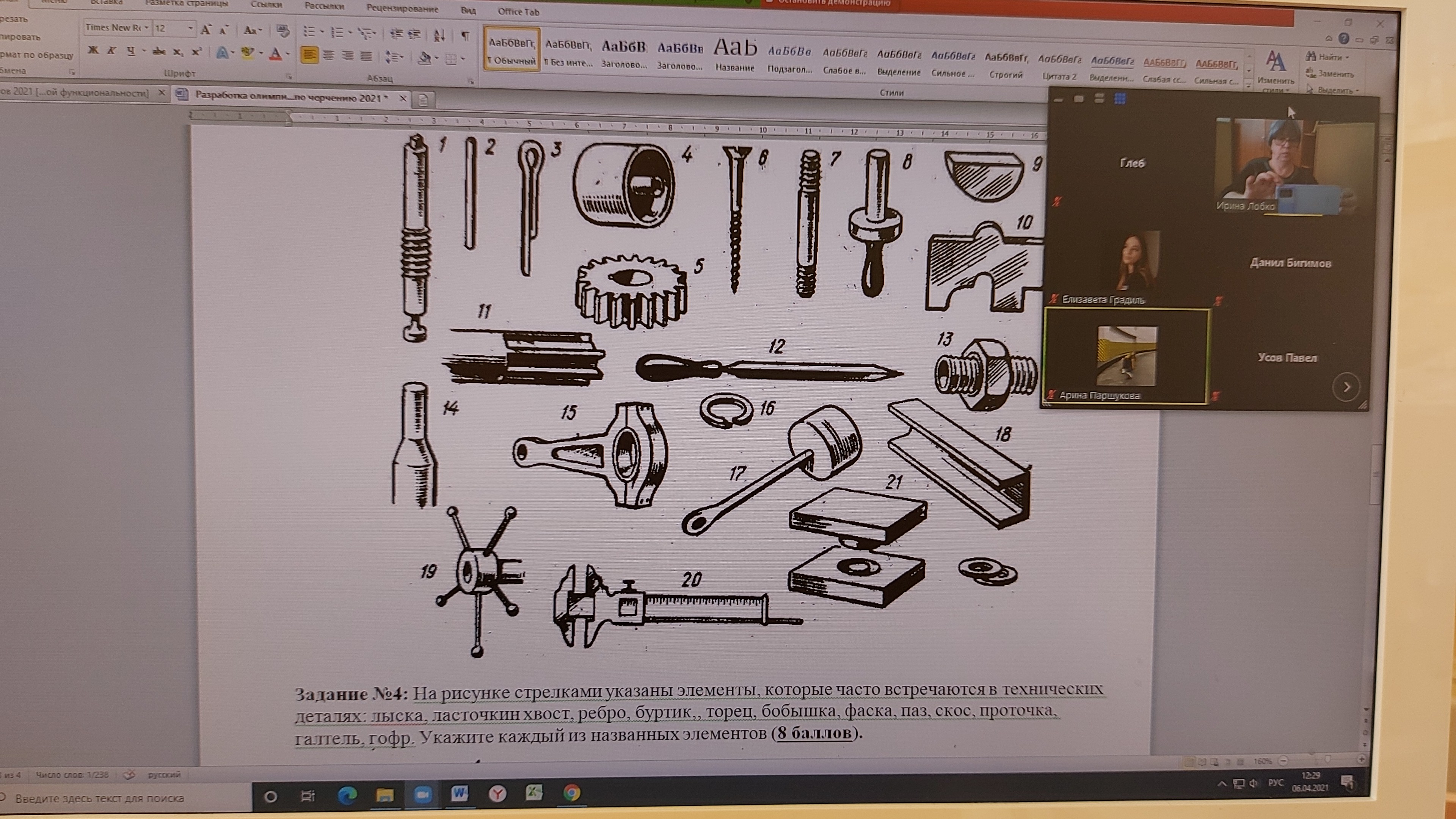The width and height of the screenshot is (1456, 819).
Task: Toggle show paragraph marks
Action: [465, 36]
